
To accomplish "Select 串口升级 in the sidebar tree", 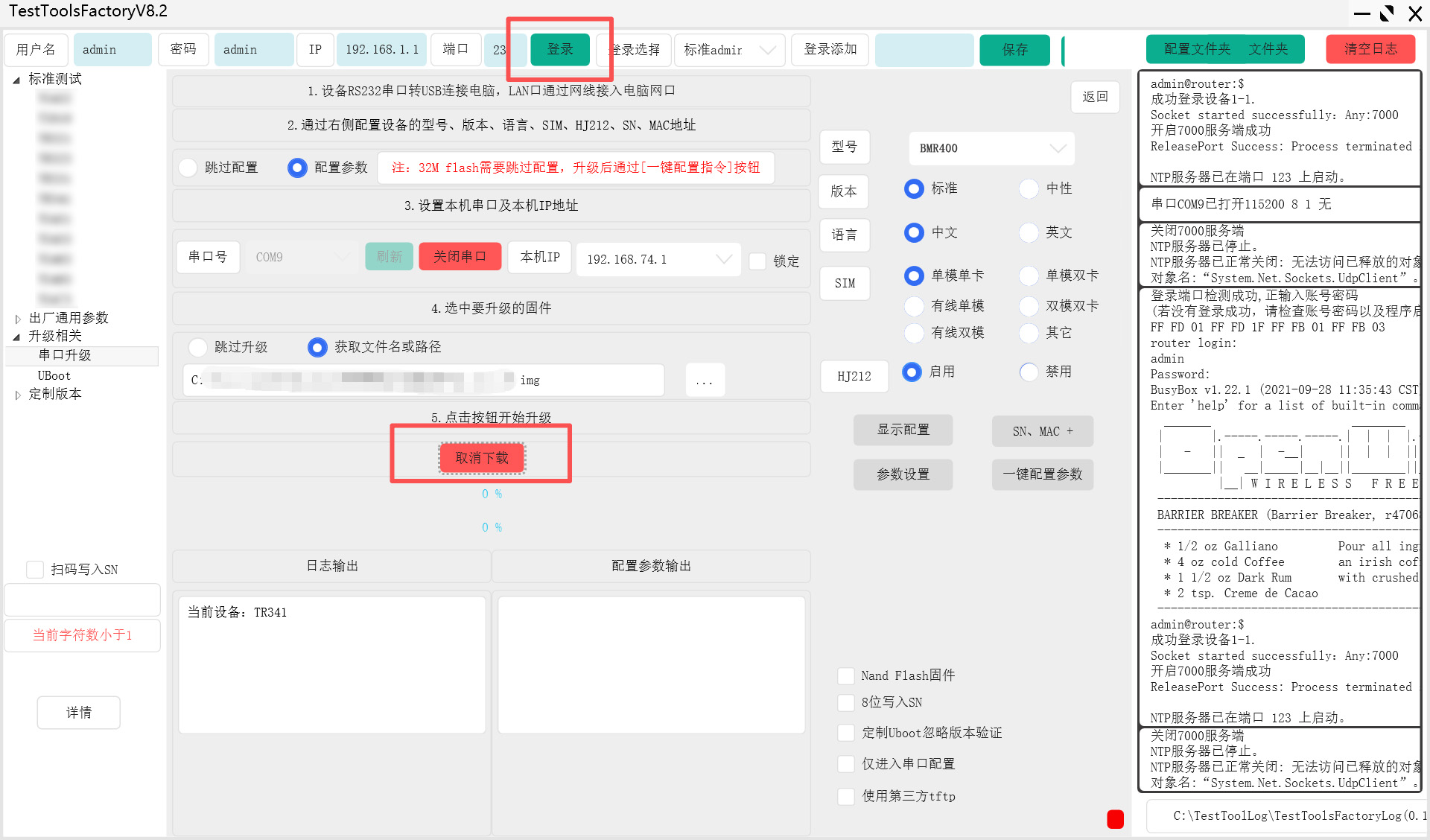I will click(x=66, y=356).
